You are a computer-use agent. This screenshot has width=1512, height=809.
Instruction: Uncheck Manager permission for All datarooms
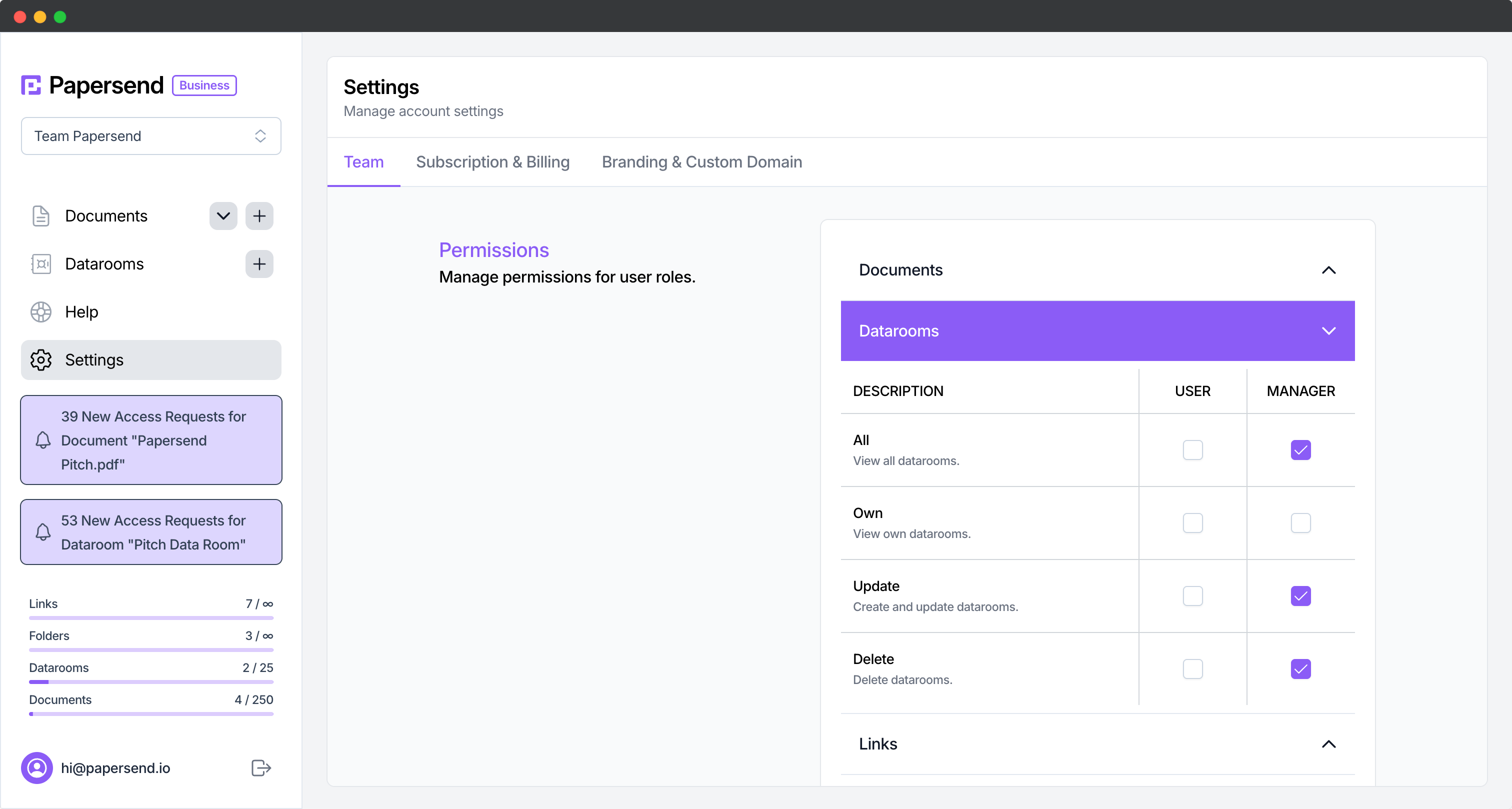(1300, 450)
